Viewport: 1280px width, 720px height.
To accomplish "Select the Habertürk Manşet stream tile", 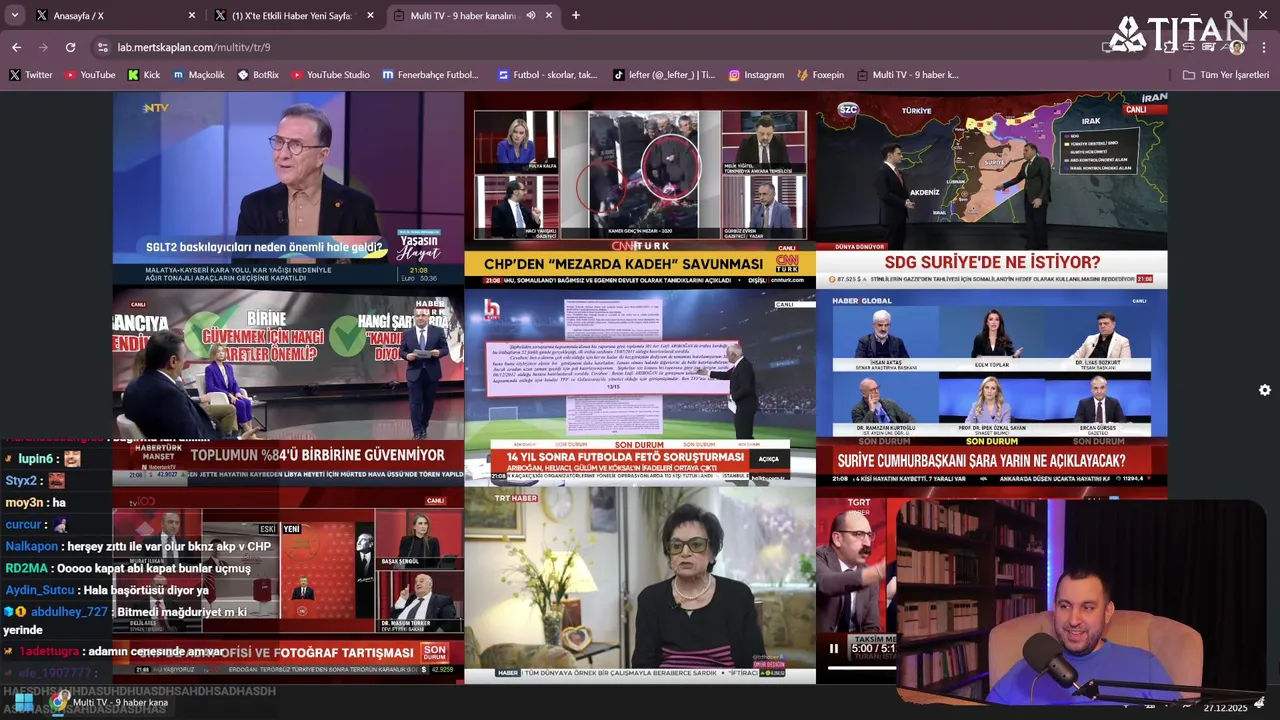I will [x=288, y=386].
